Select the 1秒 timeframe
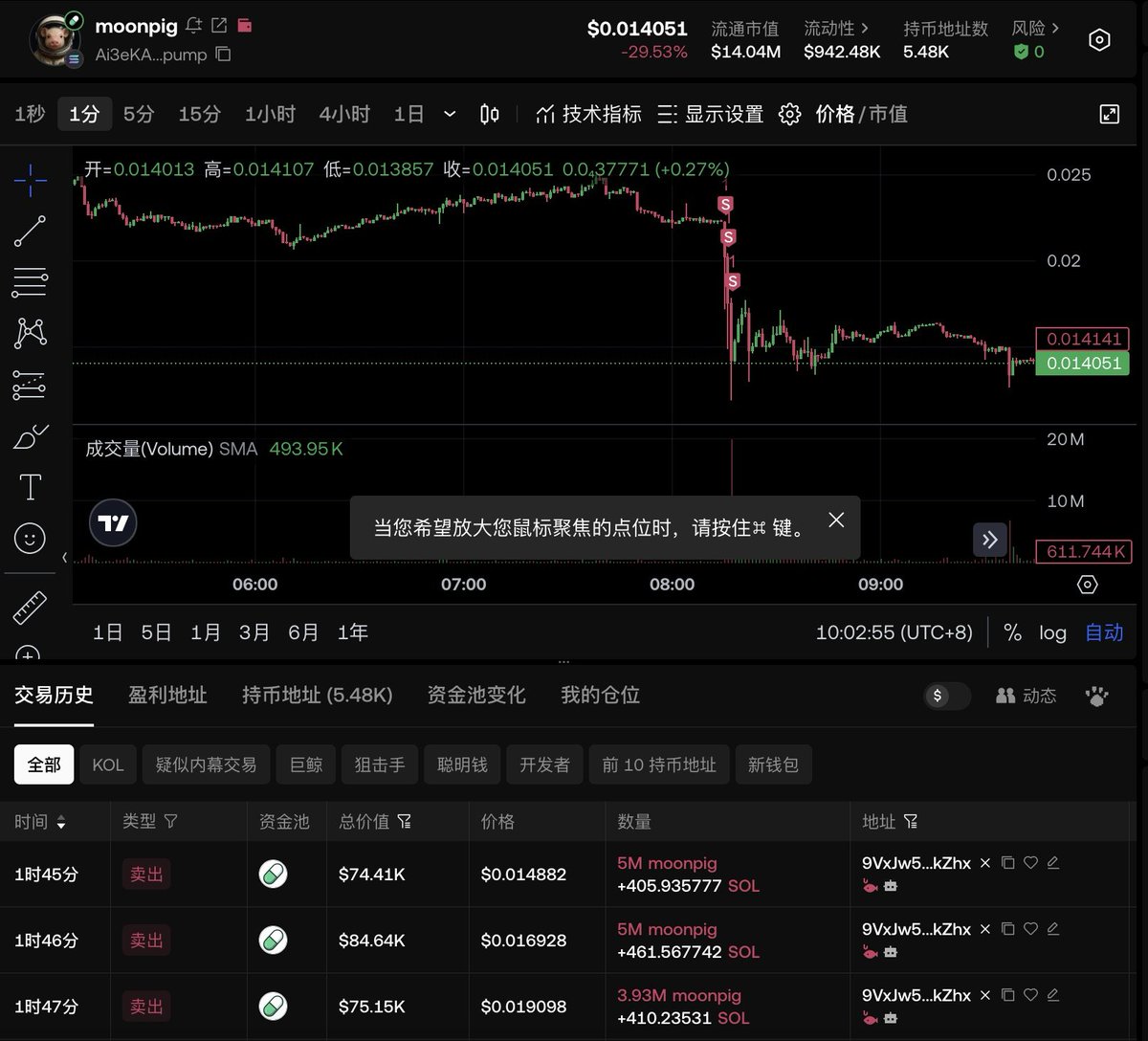The height and width of the screenshot is (1041, 1148). click(30, 114)
